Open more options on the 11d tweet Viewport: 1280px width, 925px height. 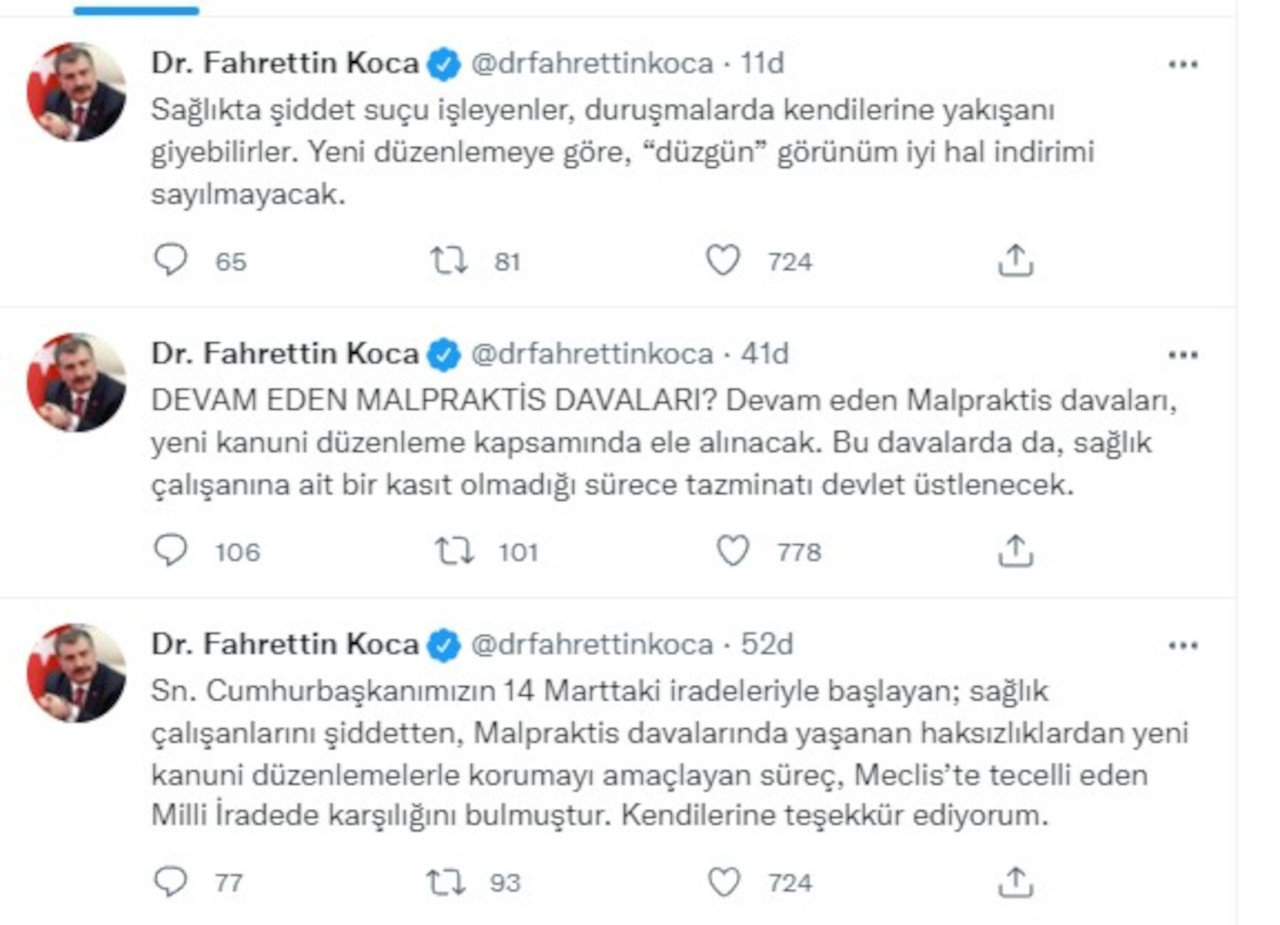1183,65
